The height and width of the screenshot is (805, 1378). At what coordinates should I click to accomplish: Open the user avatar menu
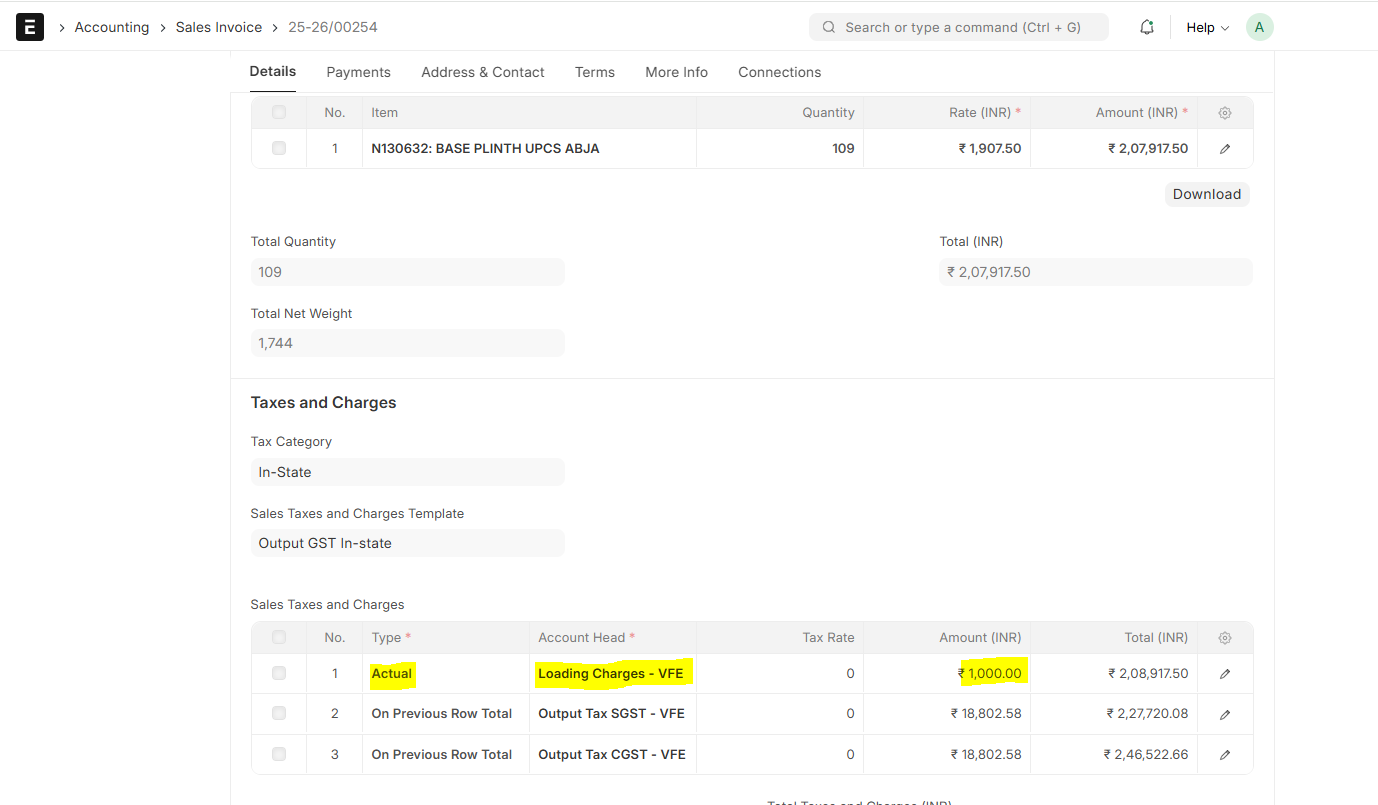[1259, 27]
